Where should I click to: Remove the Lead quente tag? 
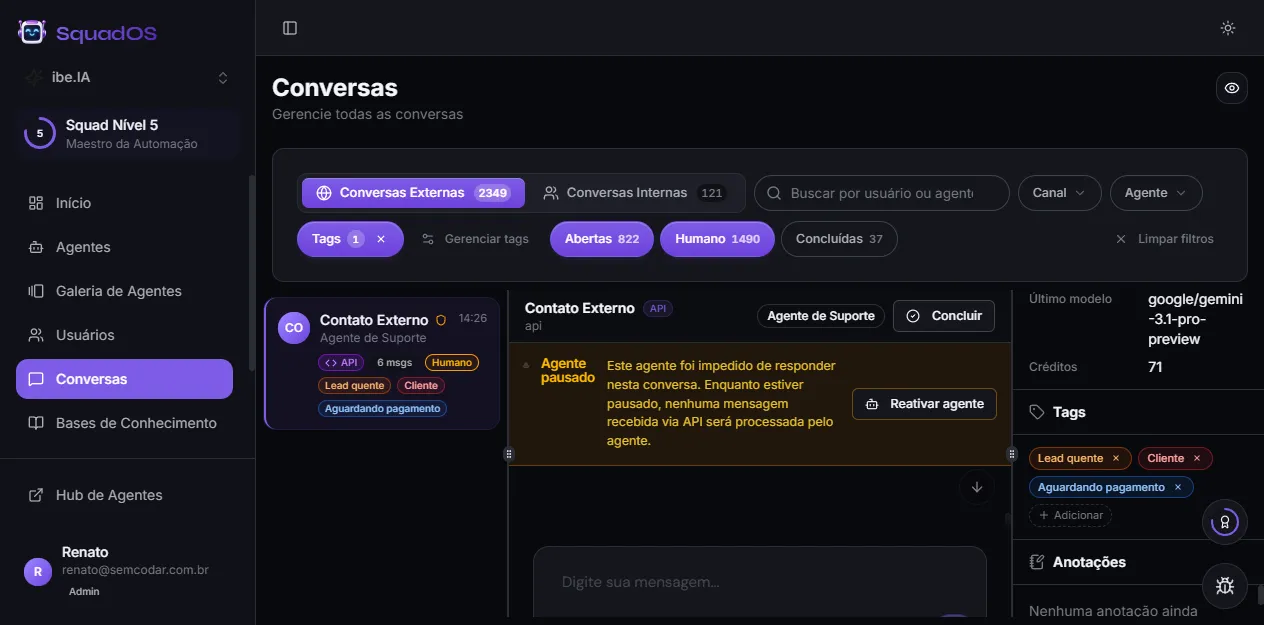tap(1116, 458)
